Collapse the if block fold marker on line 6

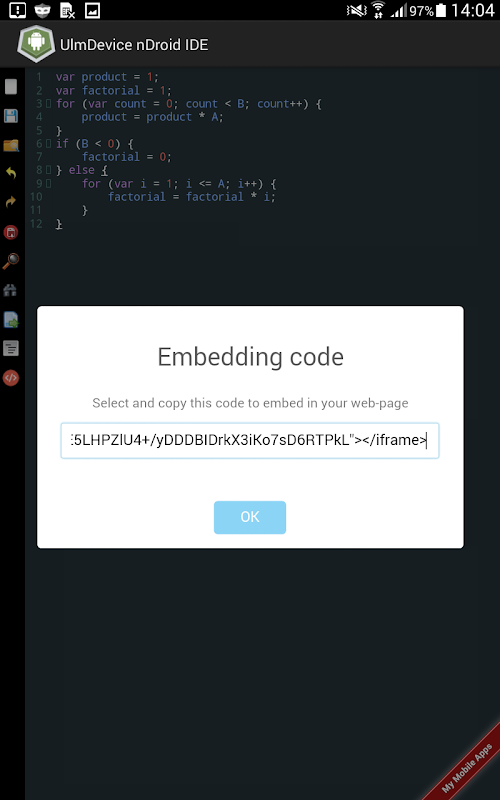(x=48, y=144)
